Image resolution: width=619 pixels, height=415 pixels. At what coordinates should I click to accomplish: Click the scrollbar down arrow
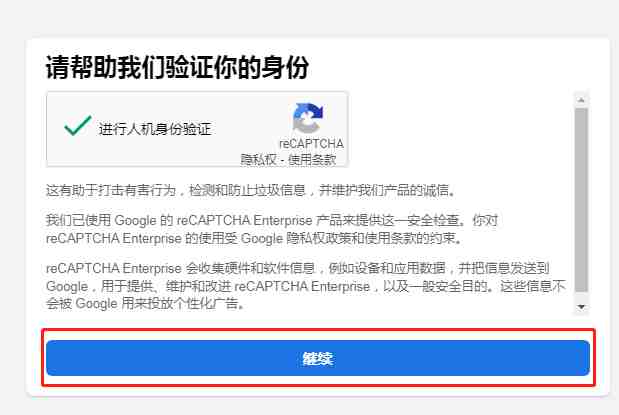click(581, 307)
